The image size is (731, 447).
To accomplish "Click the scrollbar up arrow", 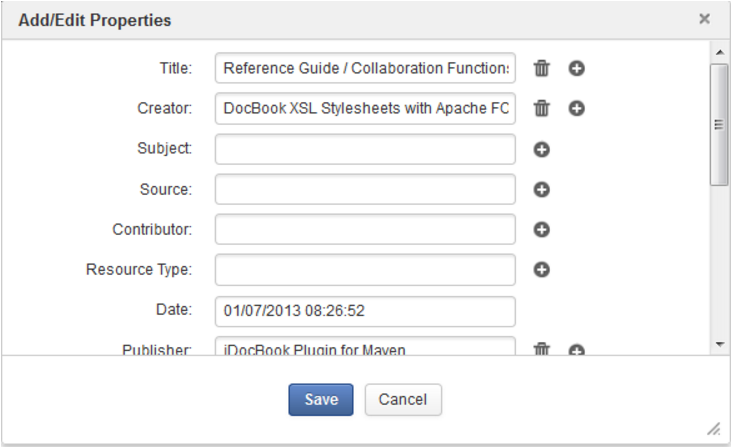I will [720, 52].
